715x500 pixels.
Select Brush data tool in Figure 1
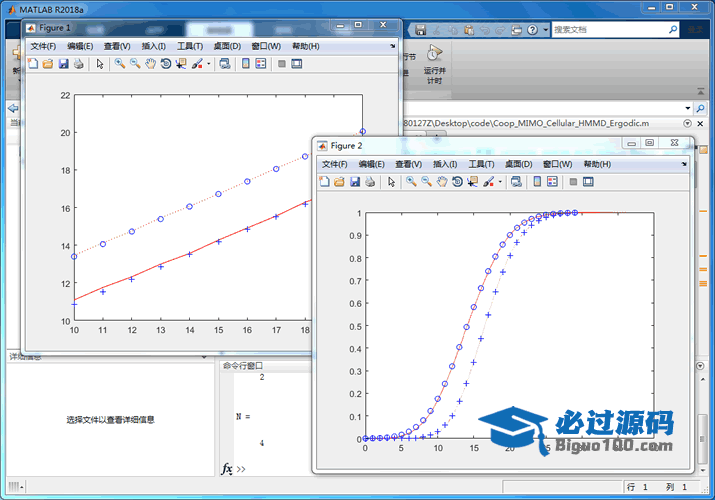tap(197, 64)
